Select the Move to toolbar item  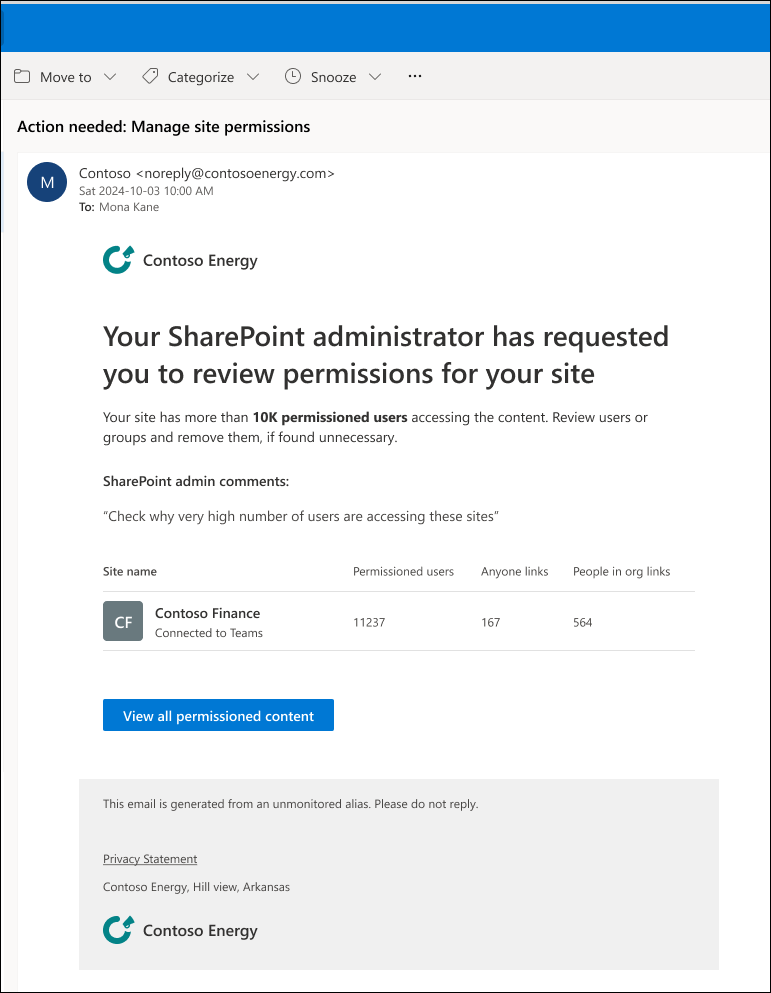coord(66,77)
